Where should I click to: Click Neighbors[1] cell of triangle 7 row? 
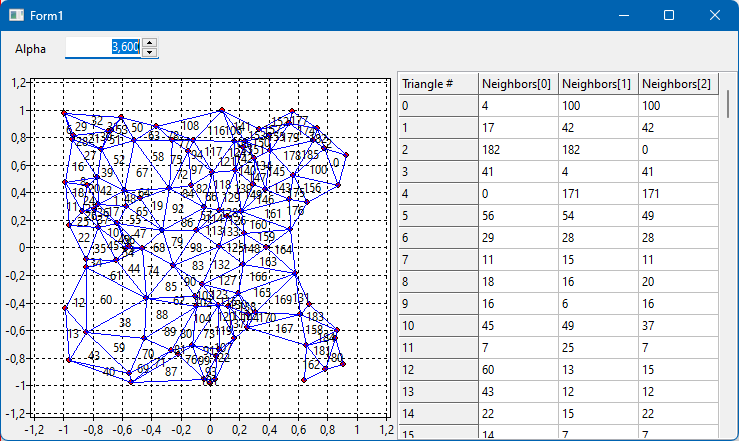pos(599,260)
